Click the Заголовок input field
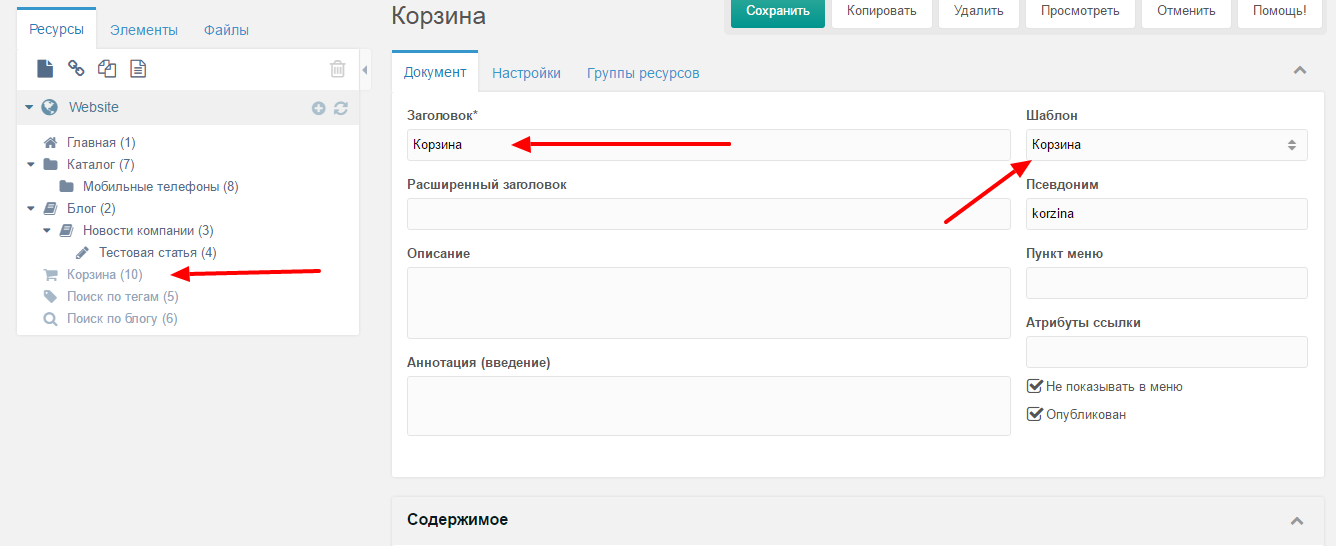The image size is (1336, 546). (709, 145)
